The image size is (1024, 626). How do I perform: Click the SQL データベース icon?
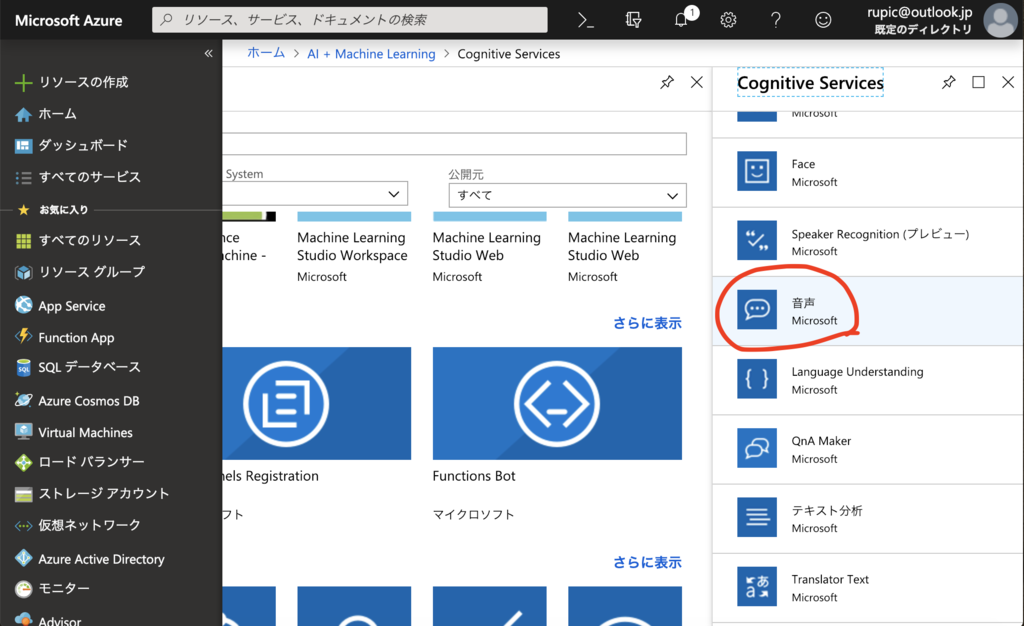(x=24, y=368)
